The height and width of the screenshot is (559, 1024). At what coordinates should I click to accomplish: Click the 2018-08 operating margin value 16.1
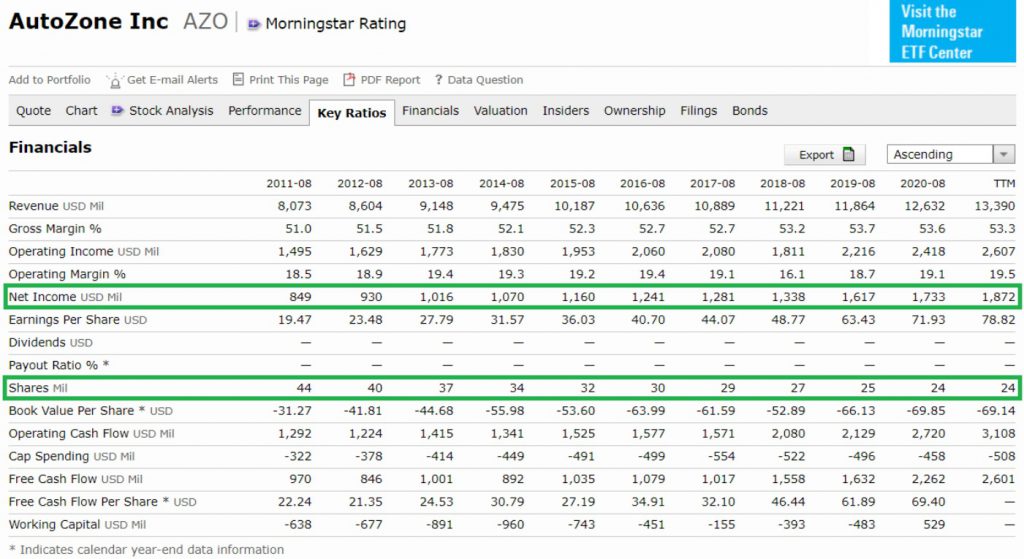pyautogui.click(x=792, y=274)
